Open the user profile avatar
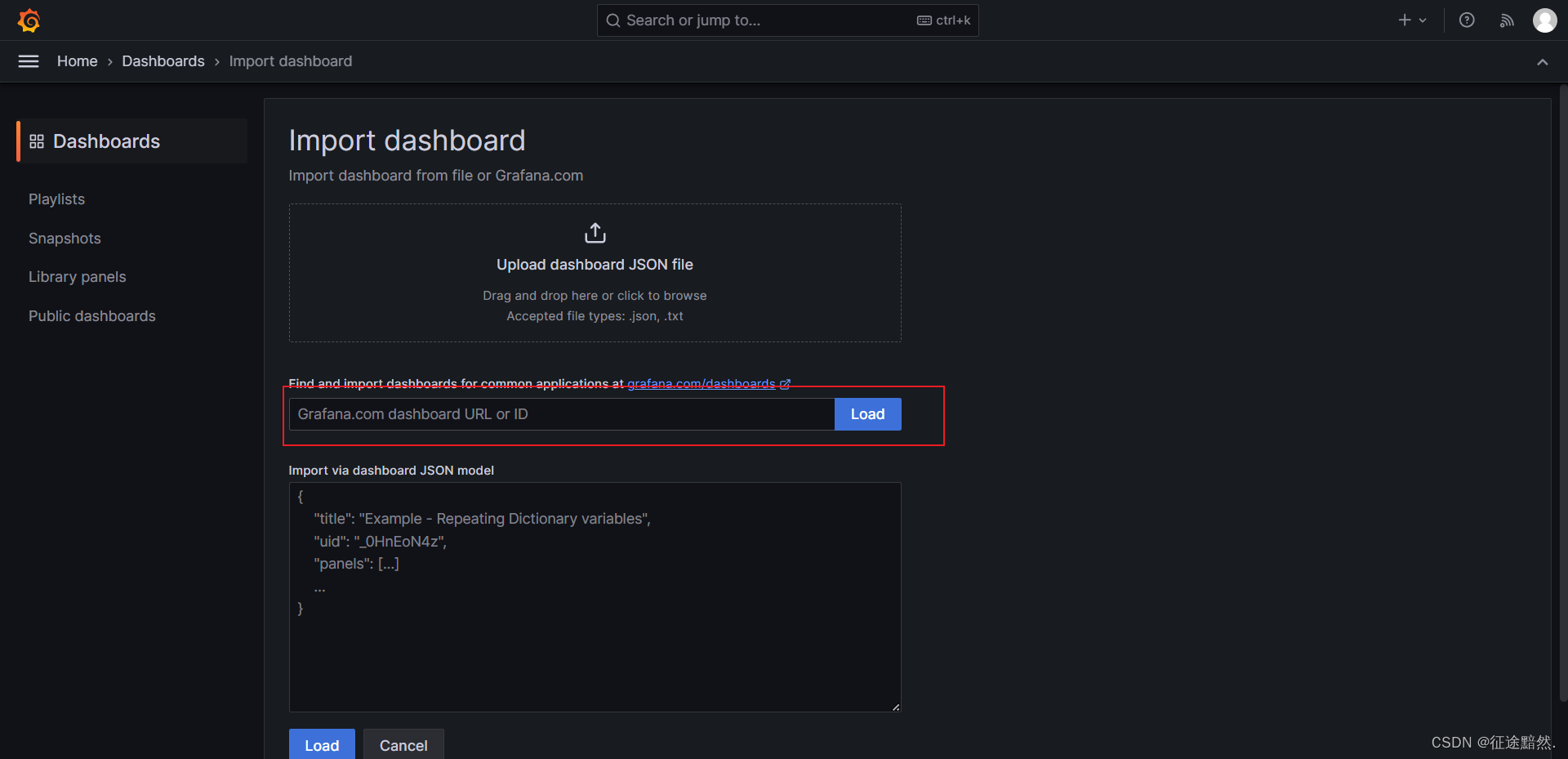This screenshot has height=759, width=1568. pyautogui.click(x=1544, y=20)
